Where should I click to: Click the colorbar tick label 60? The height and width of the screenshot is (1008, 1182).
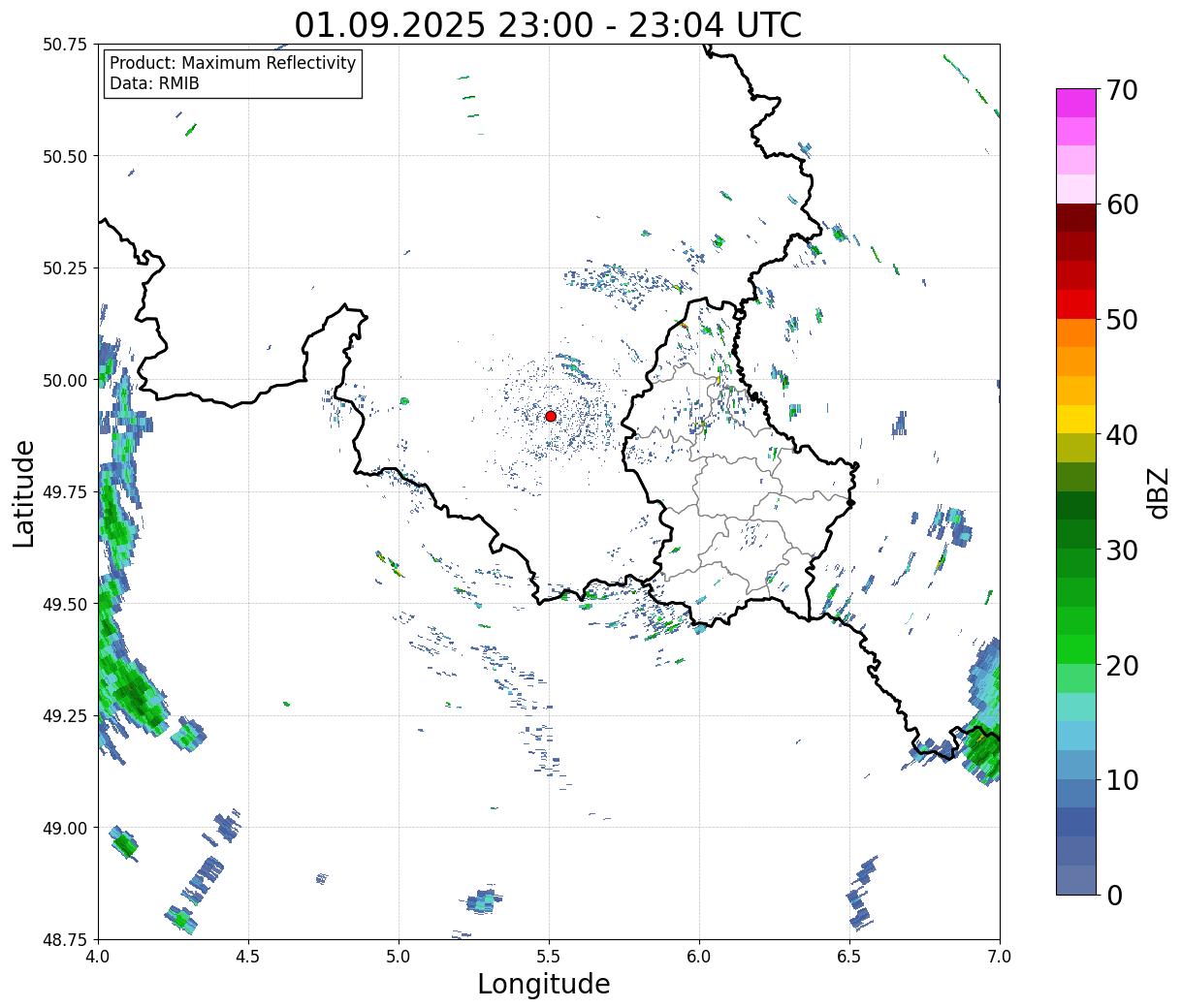[x=1122, y=205]
